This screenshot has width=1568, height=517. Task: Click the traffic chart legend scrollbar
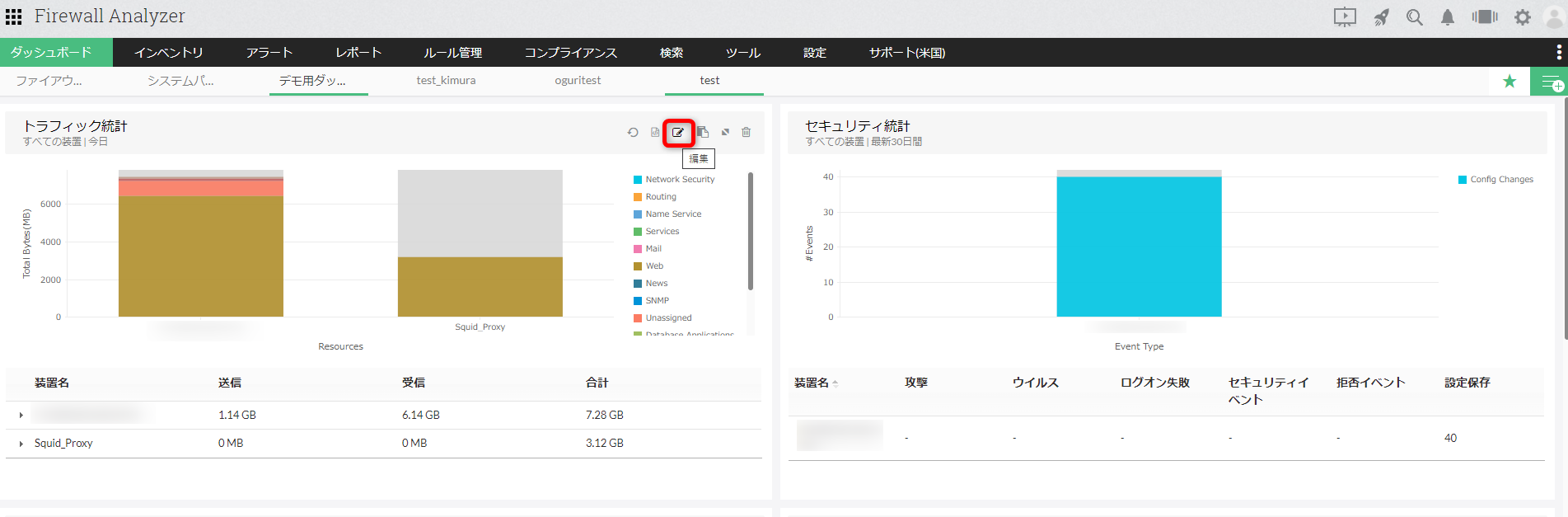pos(750,231)
